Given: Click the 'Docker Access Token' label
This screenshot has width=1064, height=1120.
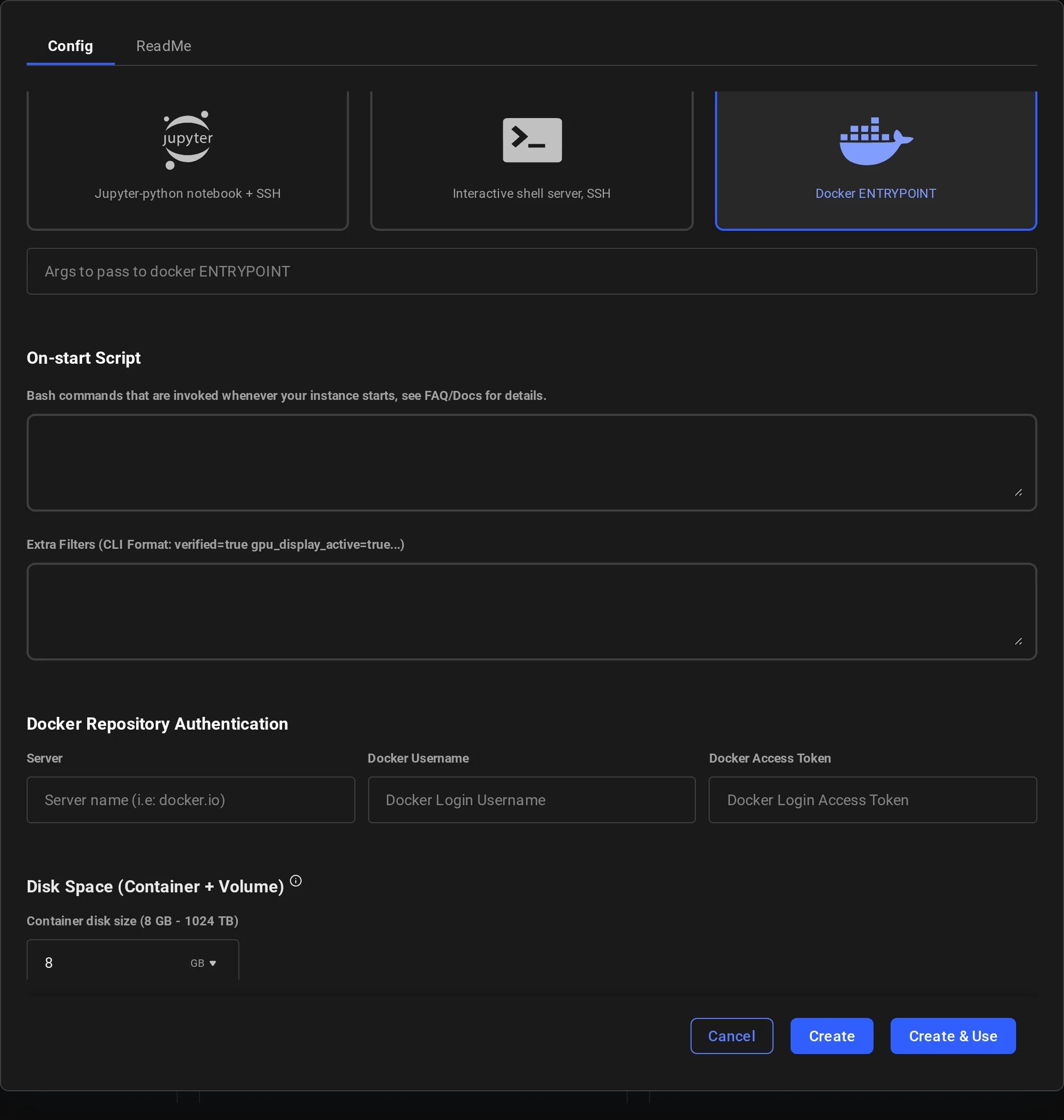Looking at the screenshot, I should (x=770, y=758).
